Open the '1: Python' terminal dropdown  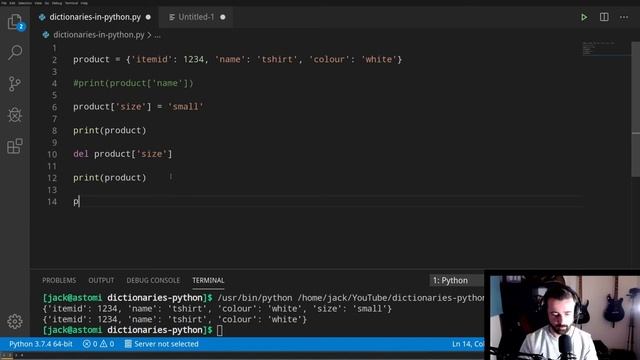(x=456, y=280)
